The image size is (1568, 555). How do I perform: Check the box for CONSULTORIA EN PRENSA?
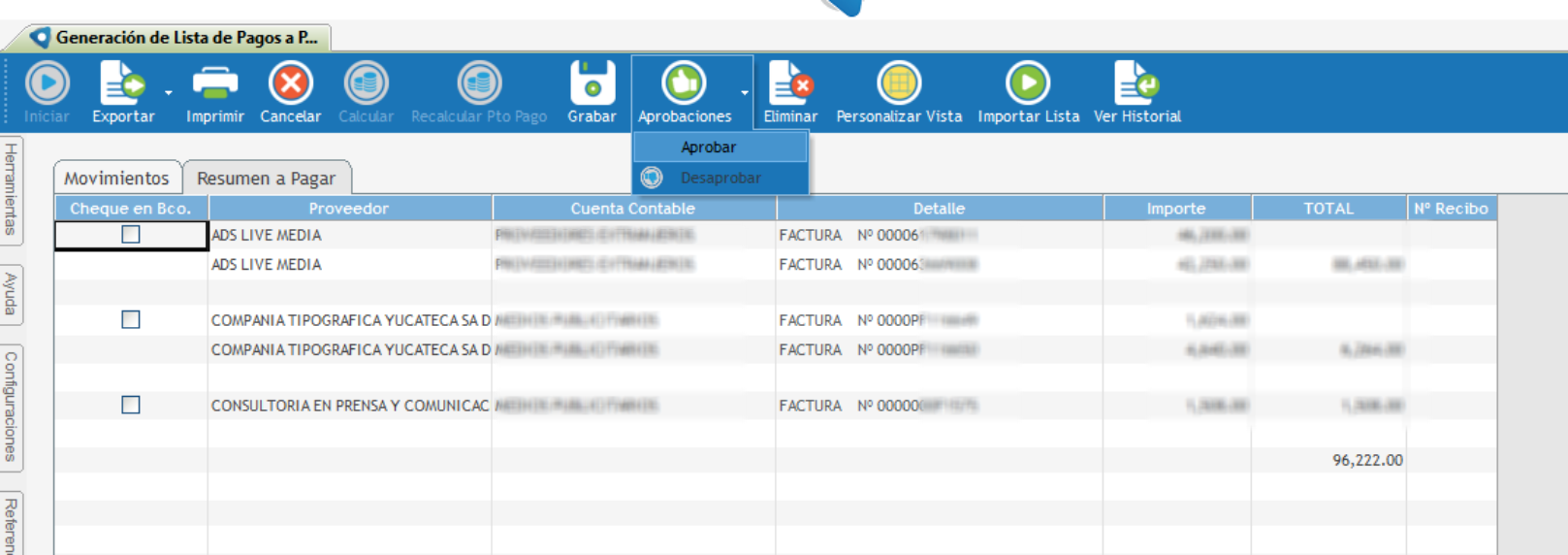click(x=131, y=406)
